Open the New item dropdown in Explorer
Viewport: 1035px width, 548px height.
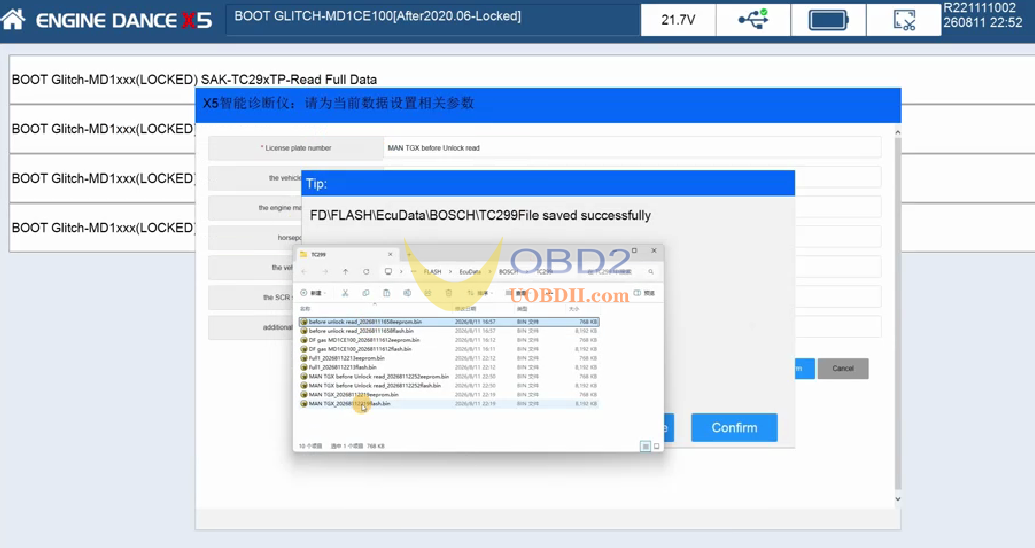(313, 292)
